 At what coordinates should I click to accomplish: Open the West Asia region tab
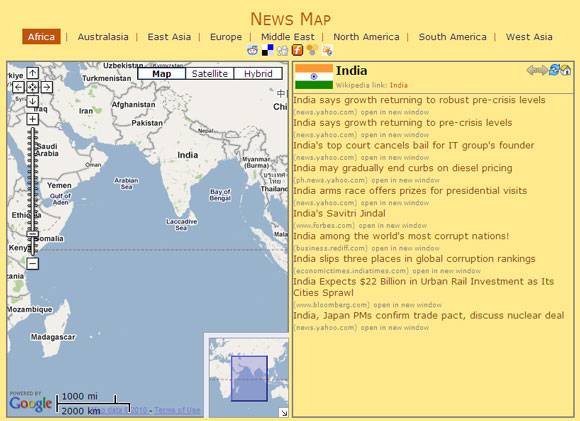tap(529, 37)
